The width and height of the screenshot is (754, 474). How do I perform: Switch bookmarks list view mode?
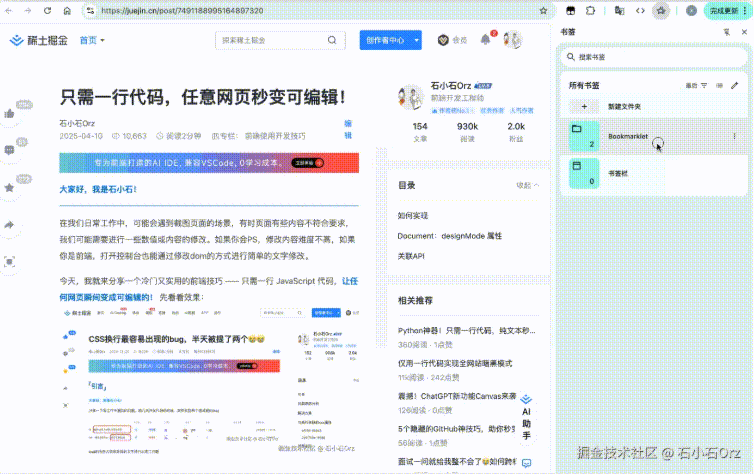click(719, 86)
